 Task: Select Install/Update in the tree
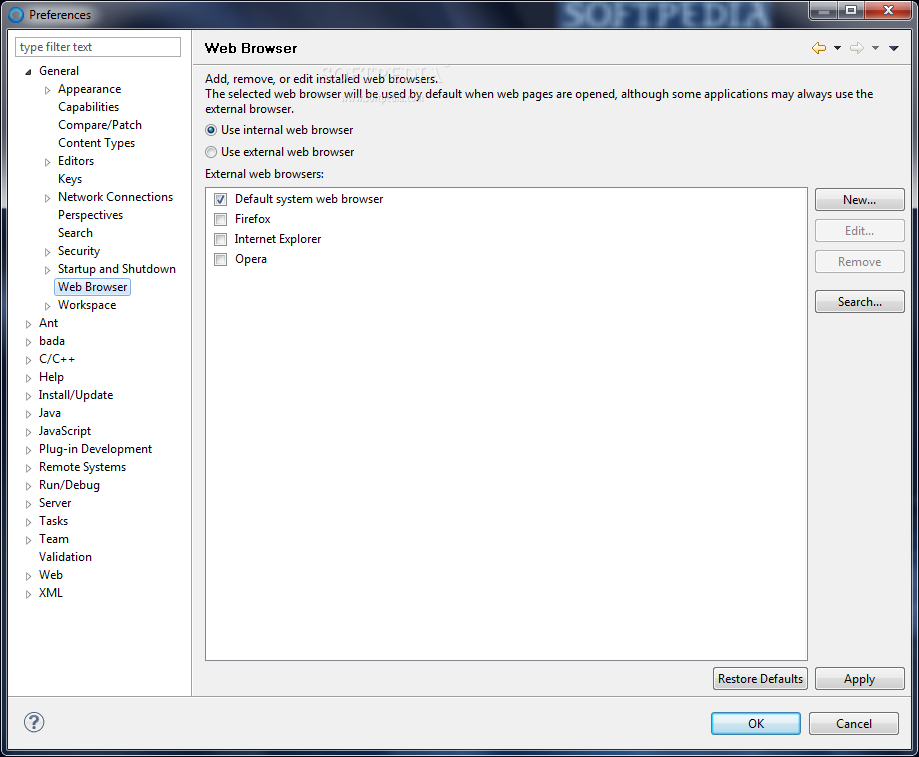click(76, 395)
